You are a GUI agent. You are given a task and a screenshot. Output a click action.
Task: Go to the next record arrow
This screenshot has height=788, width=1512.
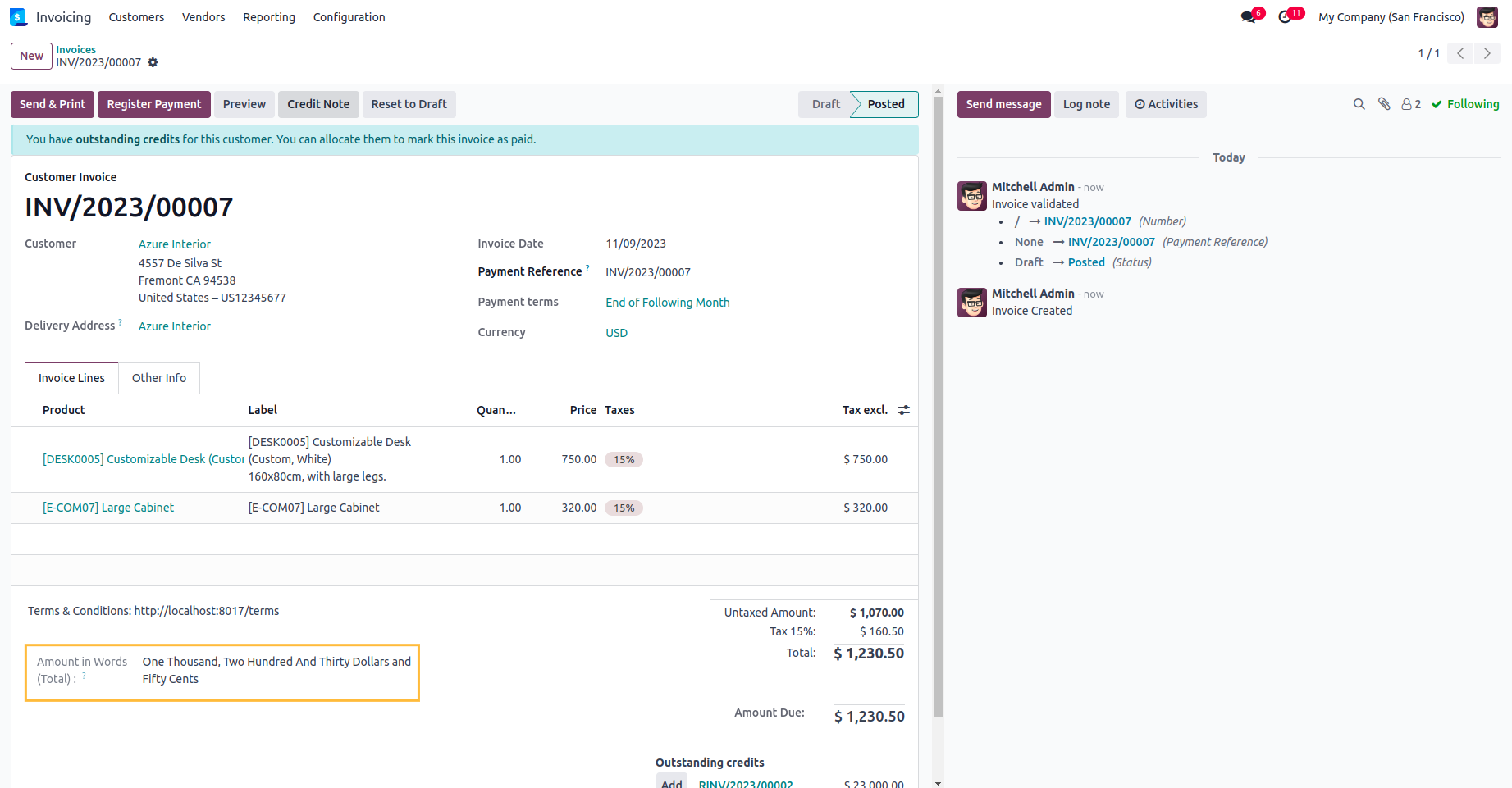(x=1487, y=53)
